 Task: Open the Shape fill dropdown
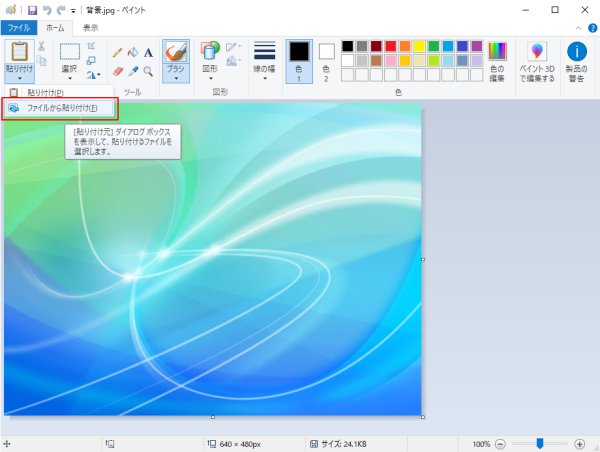click(233, 60)
